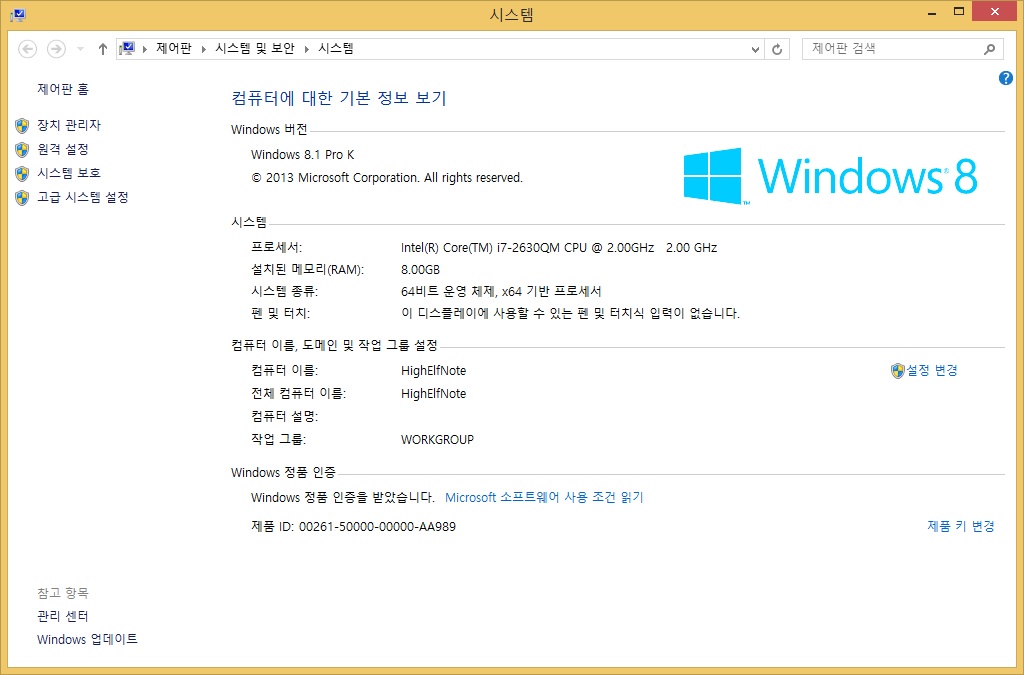Open 관리 센터 link
Viewport: 1024px width, 675px height.
point(63,616)
